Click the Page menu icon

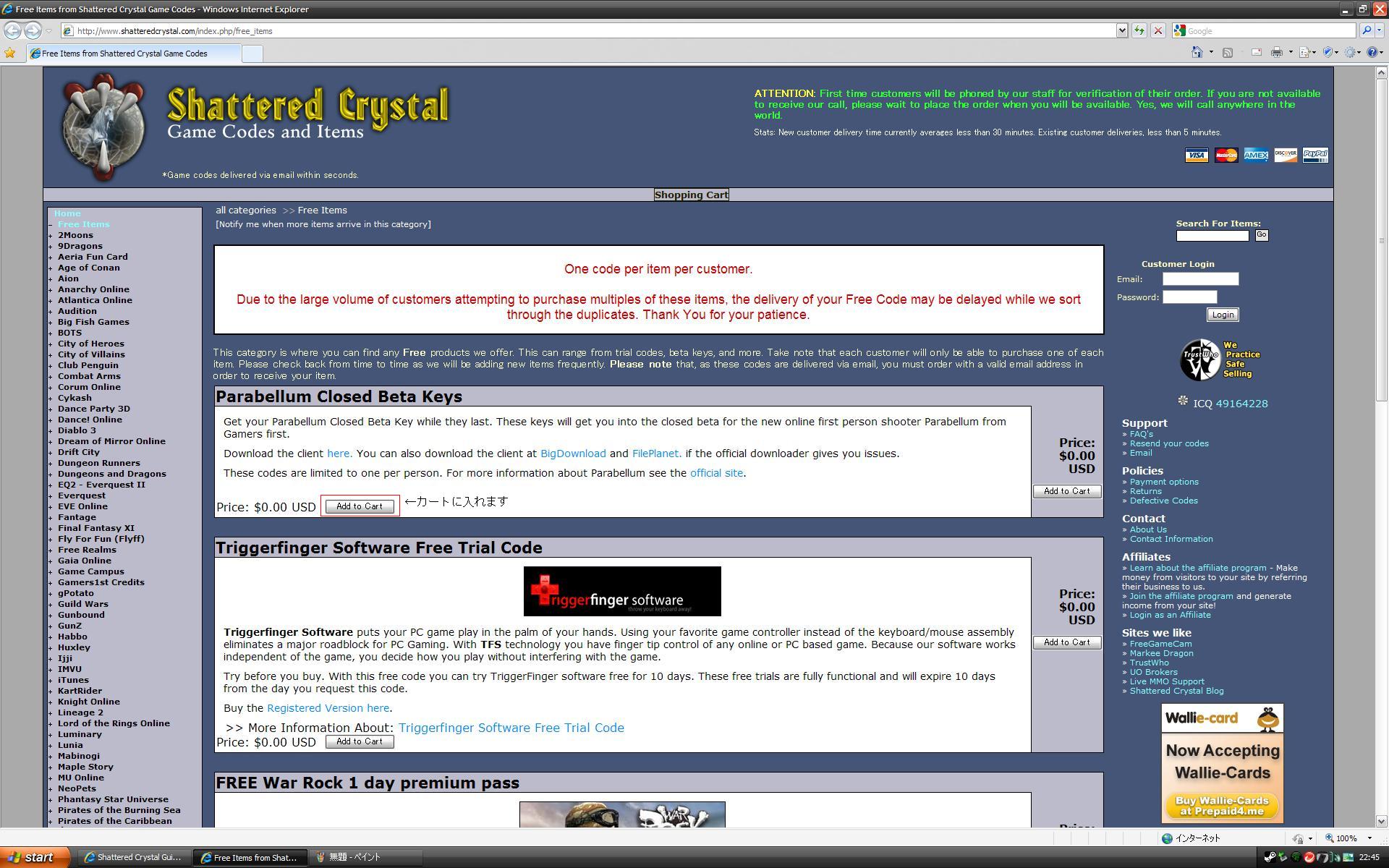[x=1305, y=52]
